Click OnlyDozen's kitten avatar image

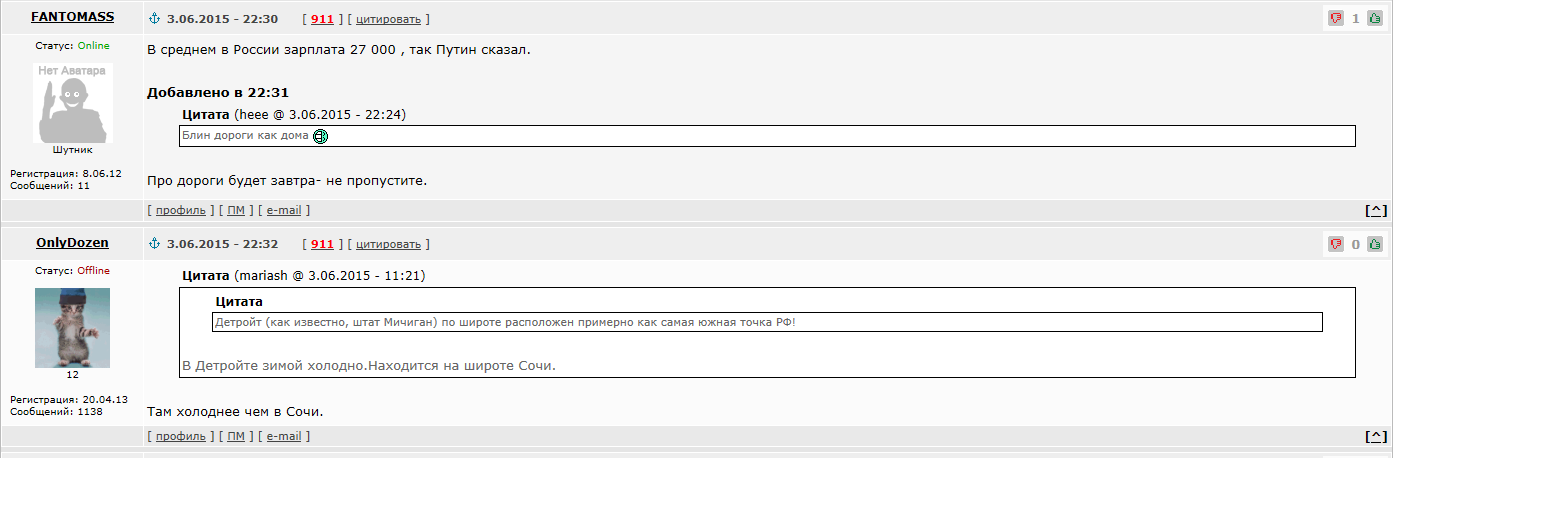72,328
